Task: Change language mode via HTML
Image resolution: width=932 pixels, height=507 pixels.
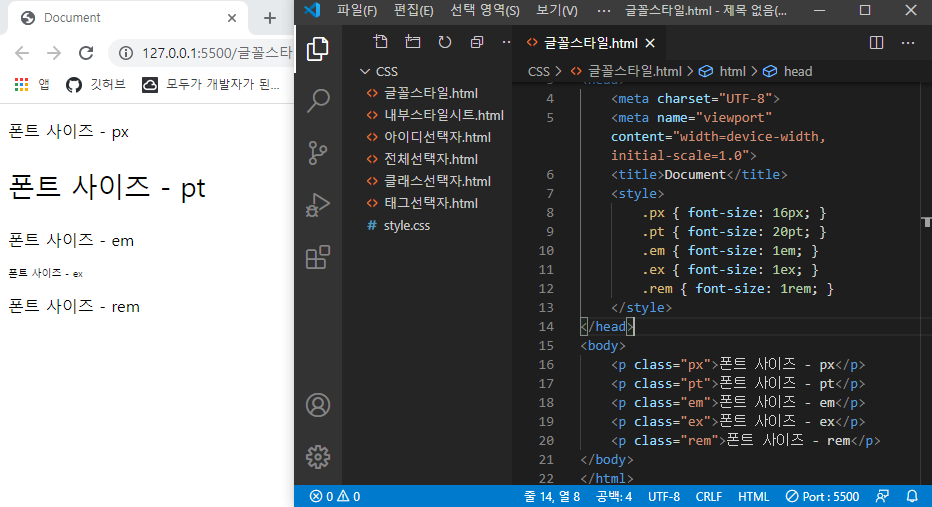Action: 753,496
